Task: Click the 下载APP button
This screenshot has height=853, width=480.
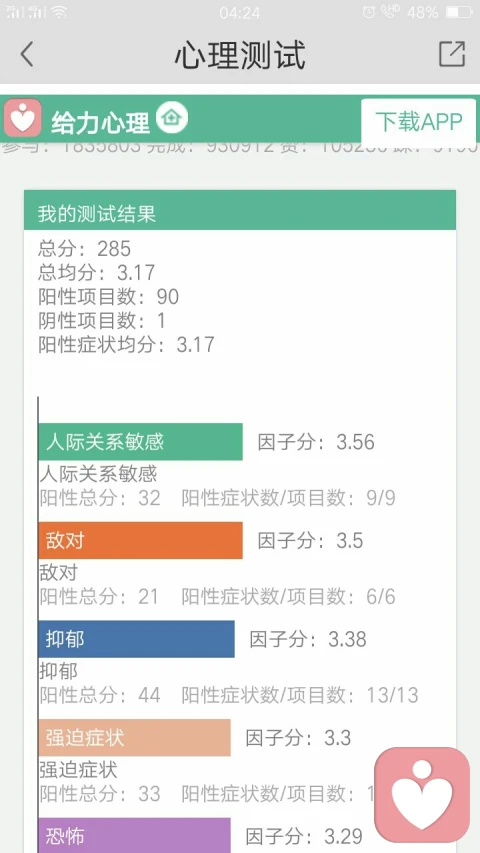Action: pyautogui.click(x=419, y=122)
